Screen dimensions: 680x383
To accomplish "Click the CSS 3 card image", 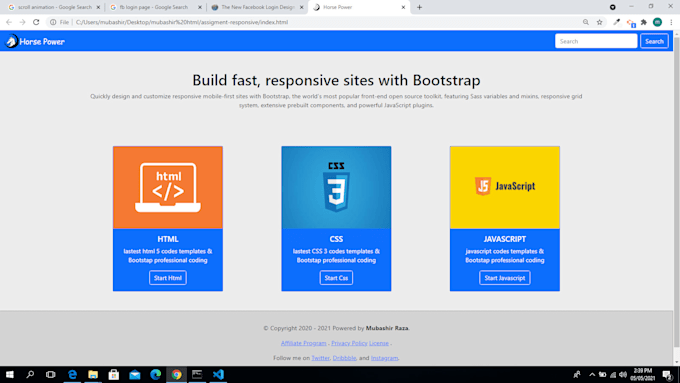I will (x=336, y=187).
